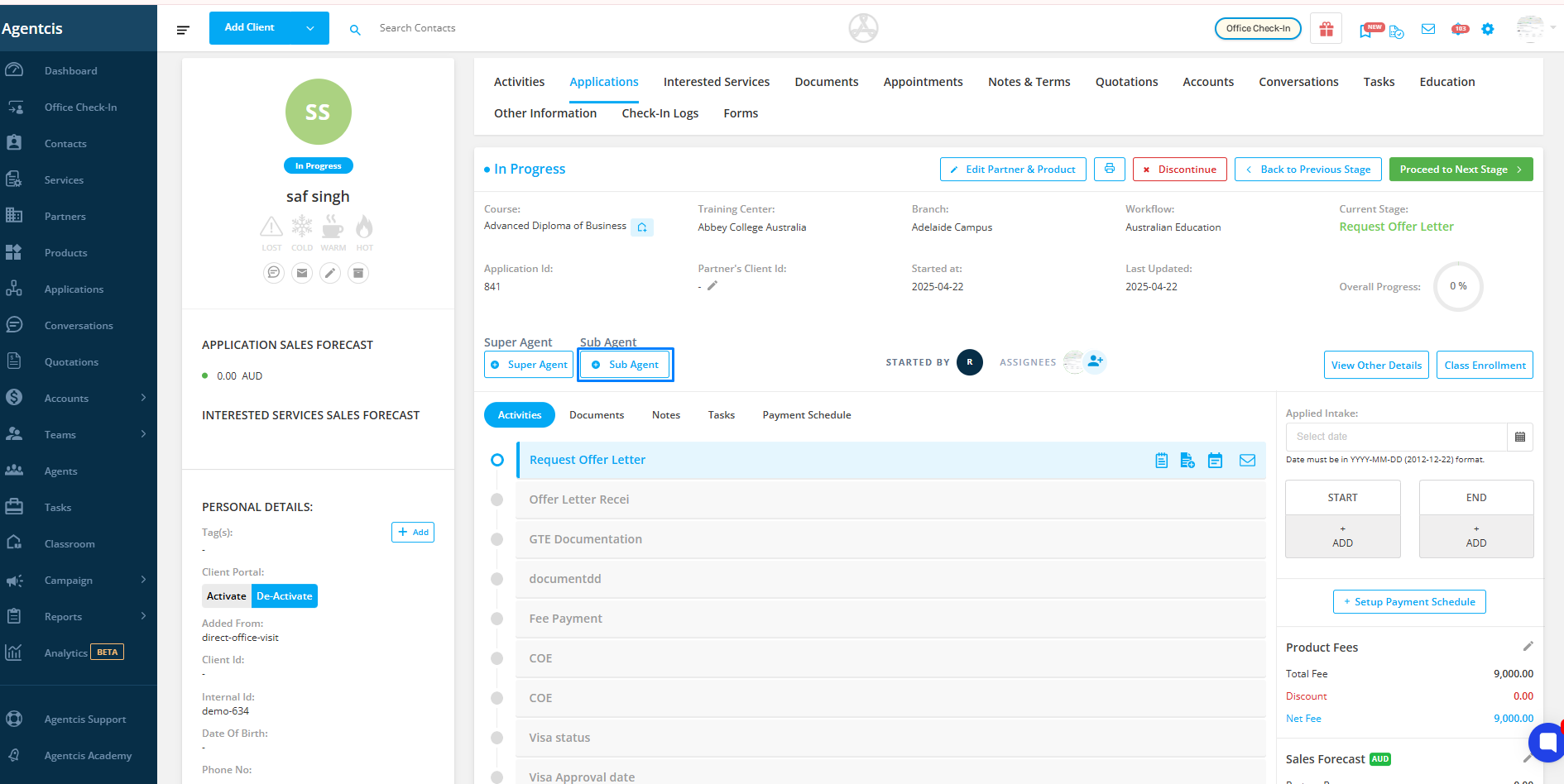Click the search magnifier icon
1564x784 pixels.
pos(355,30)
